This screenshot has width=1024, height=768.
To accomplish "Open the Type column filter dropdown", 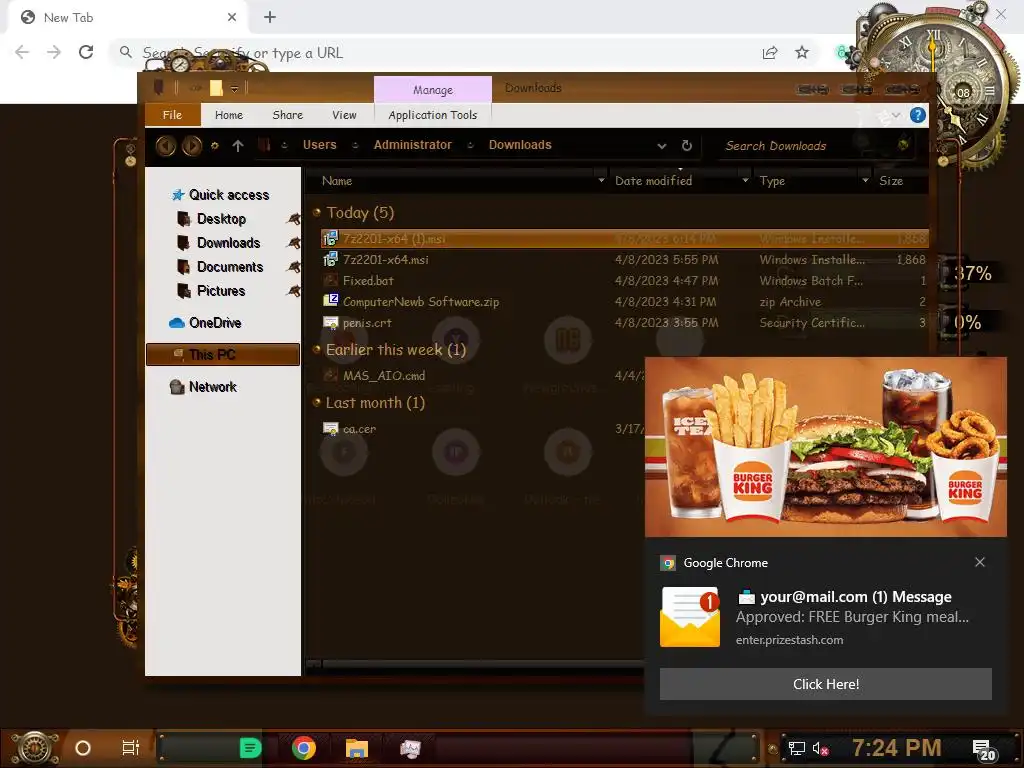I will pyautogui.click(x=865, y=180).
